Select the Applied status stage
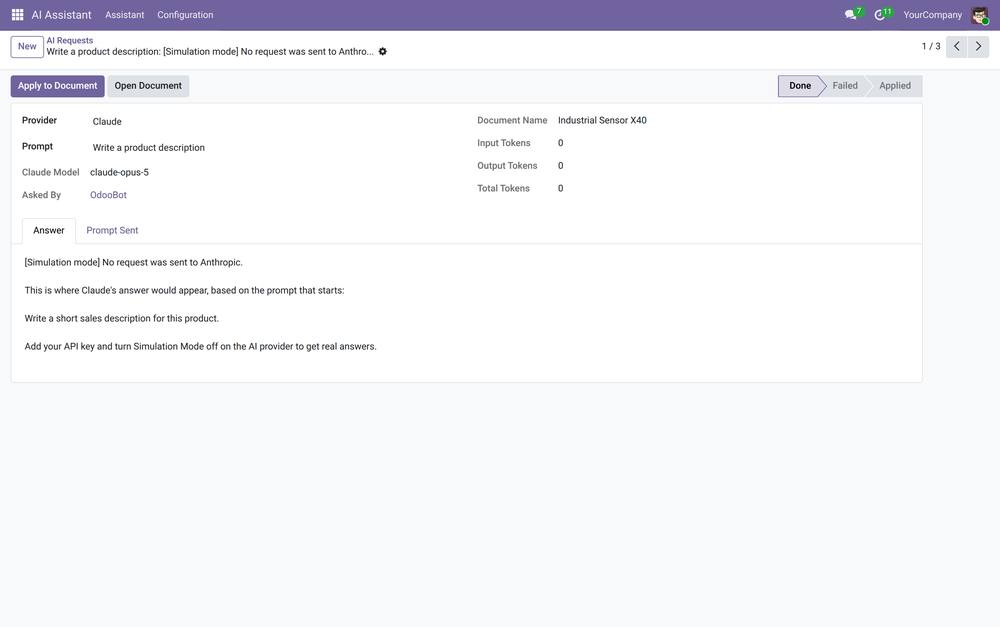Screen dimensions: 1000x627 click(x=895, y=86)
